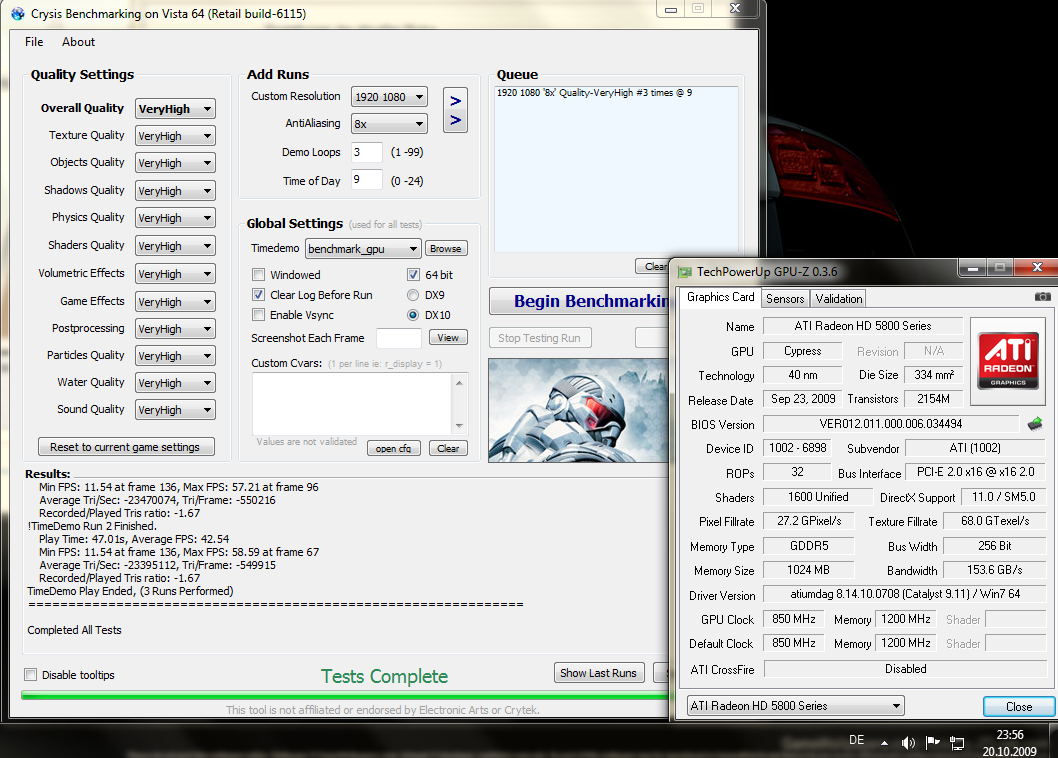Click Close button in GPU-Z

point(1019,706)
